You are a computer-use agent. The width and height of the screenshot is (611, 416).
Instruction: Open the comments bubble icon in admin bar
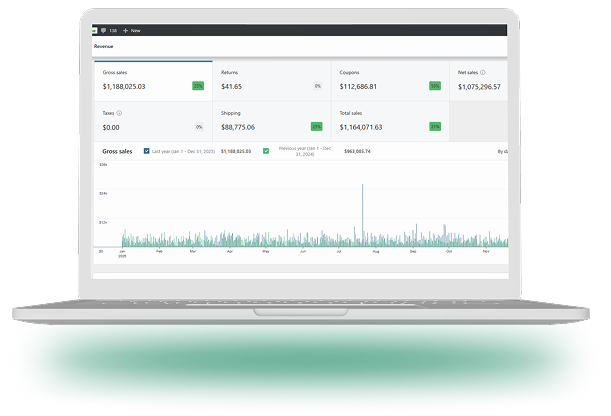coord(103,31)
